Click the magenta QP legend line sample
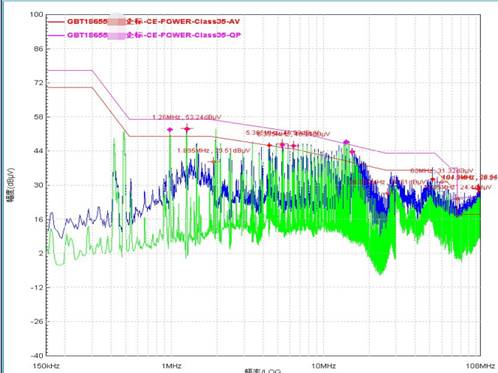The height and width of the screenshot is (373, 498). (56, 35)
